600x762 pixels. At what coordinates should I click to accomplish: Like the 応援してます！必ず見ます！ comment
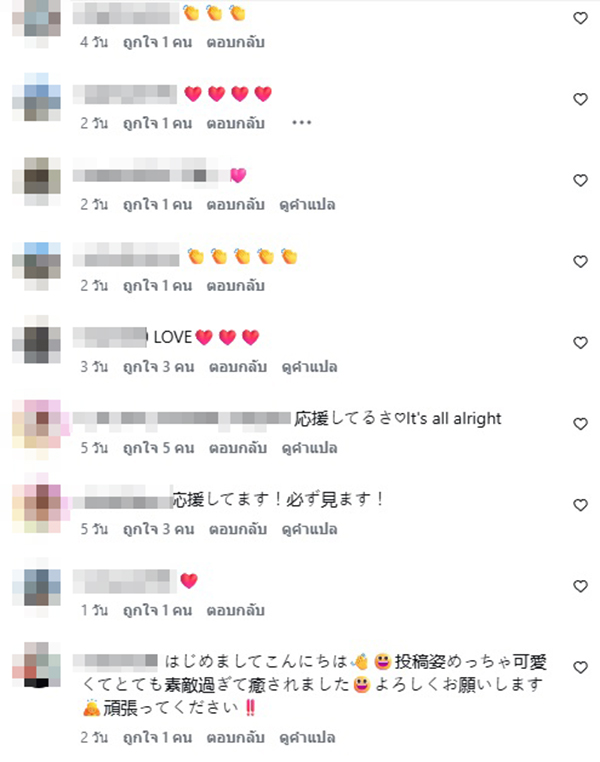[581, 505]
